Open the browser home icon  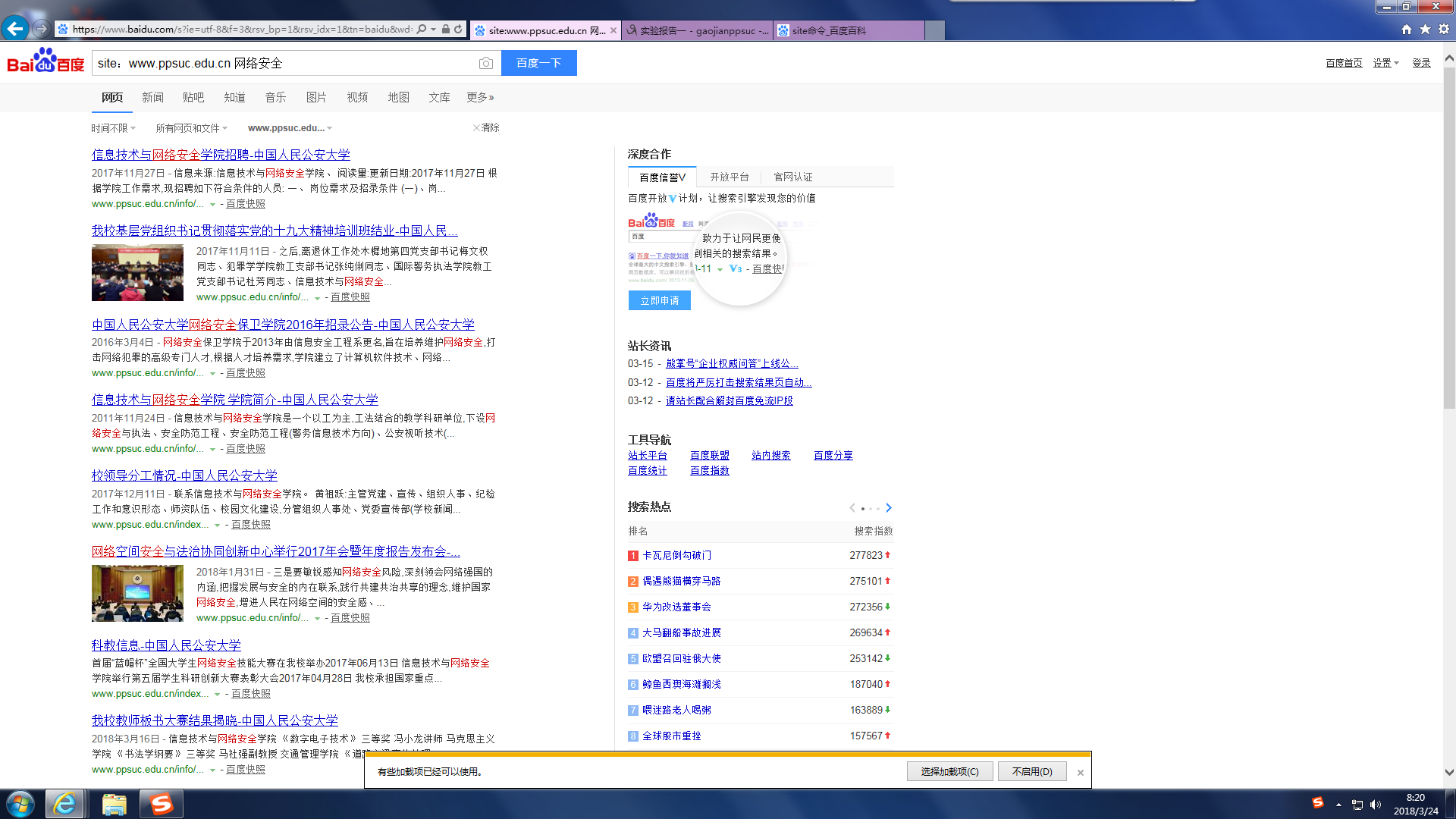(1407, 30)
